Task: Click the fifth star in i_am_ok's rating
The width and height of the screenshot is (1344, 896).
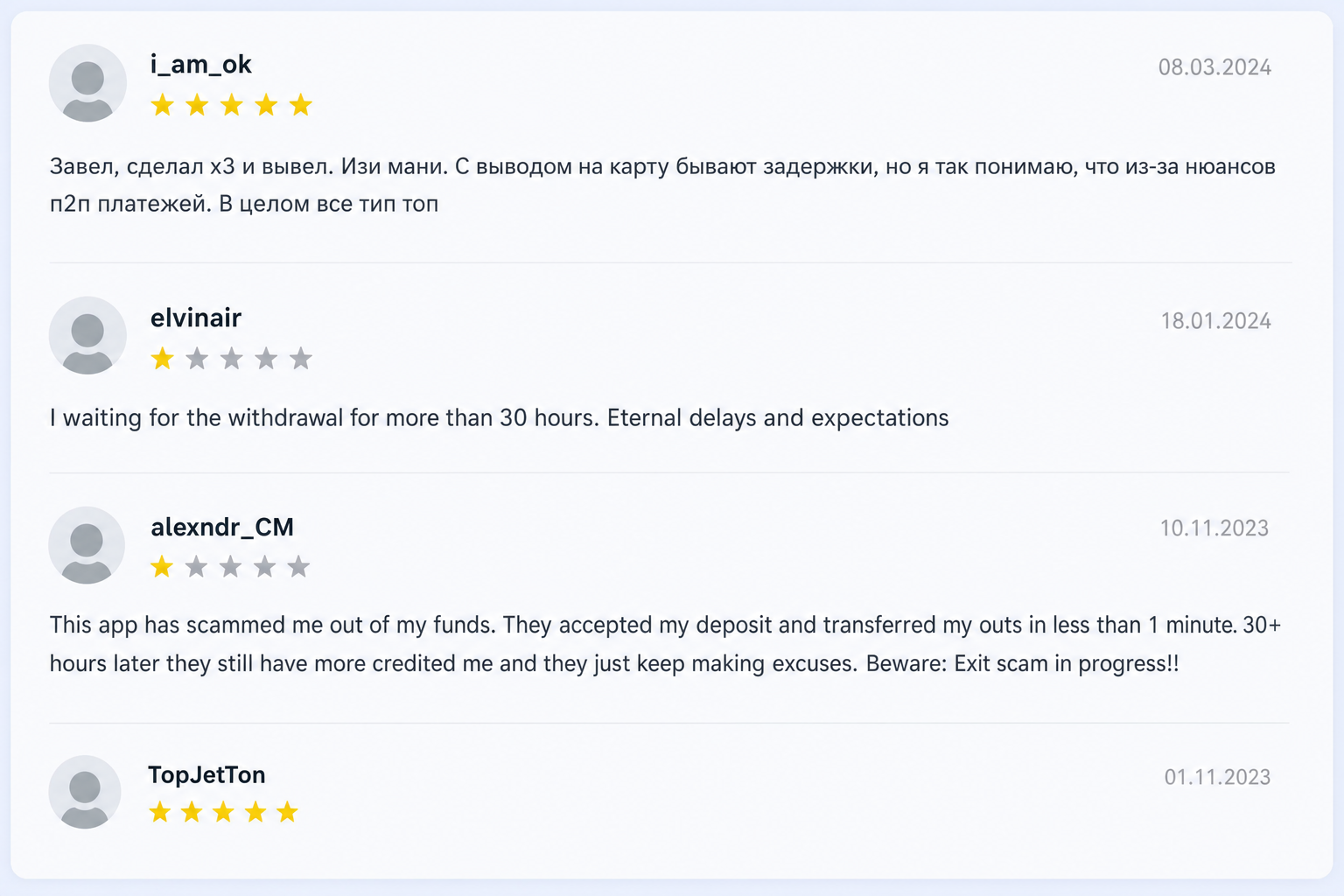Action: point(300,105)
